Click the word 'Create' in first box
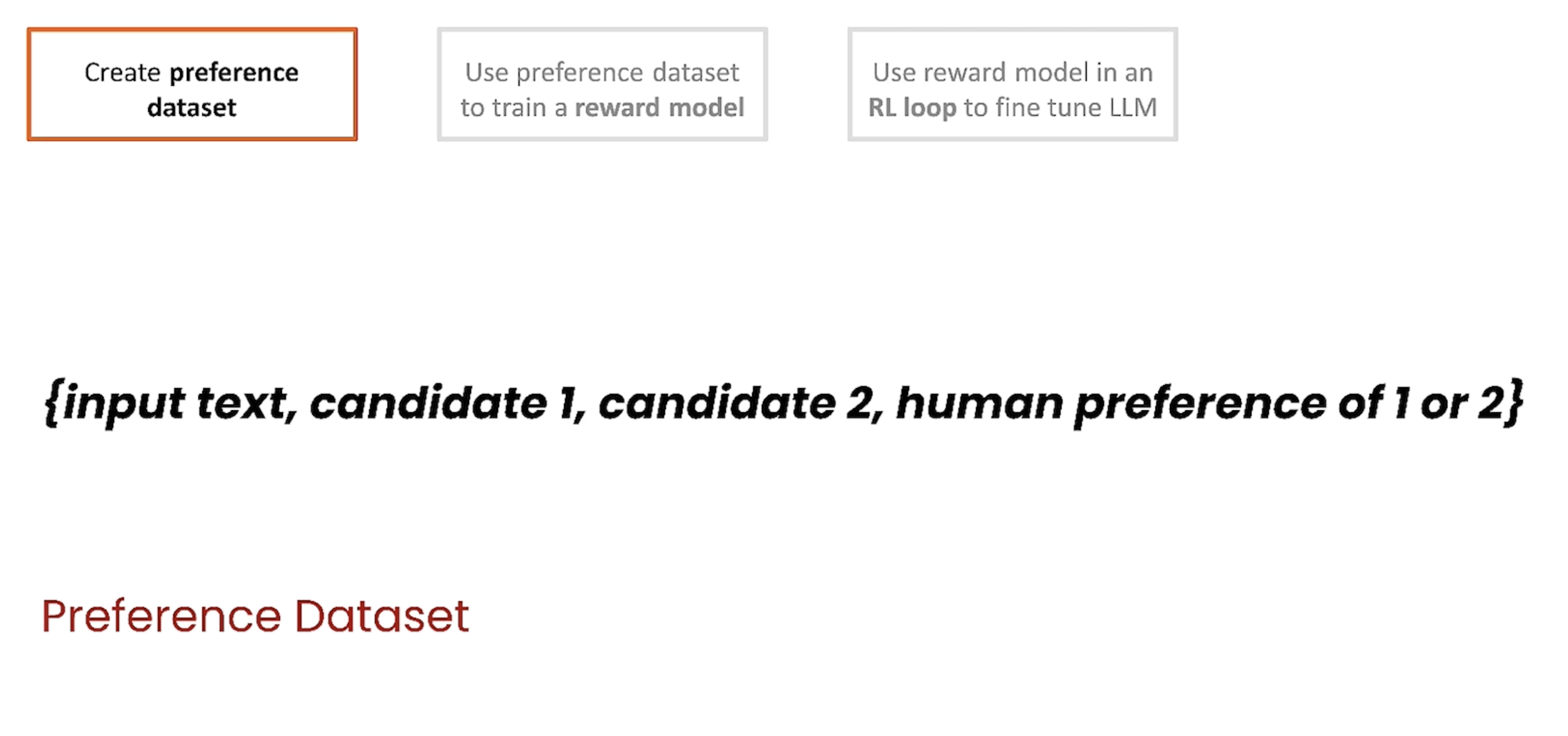This screenshot has width=1568, height=736. pyautogui.click(x=123, y=72)
